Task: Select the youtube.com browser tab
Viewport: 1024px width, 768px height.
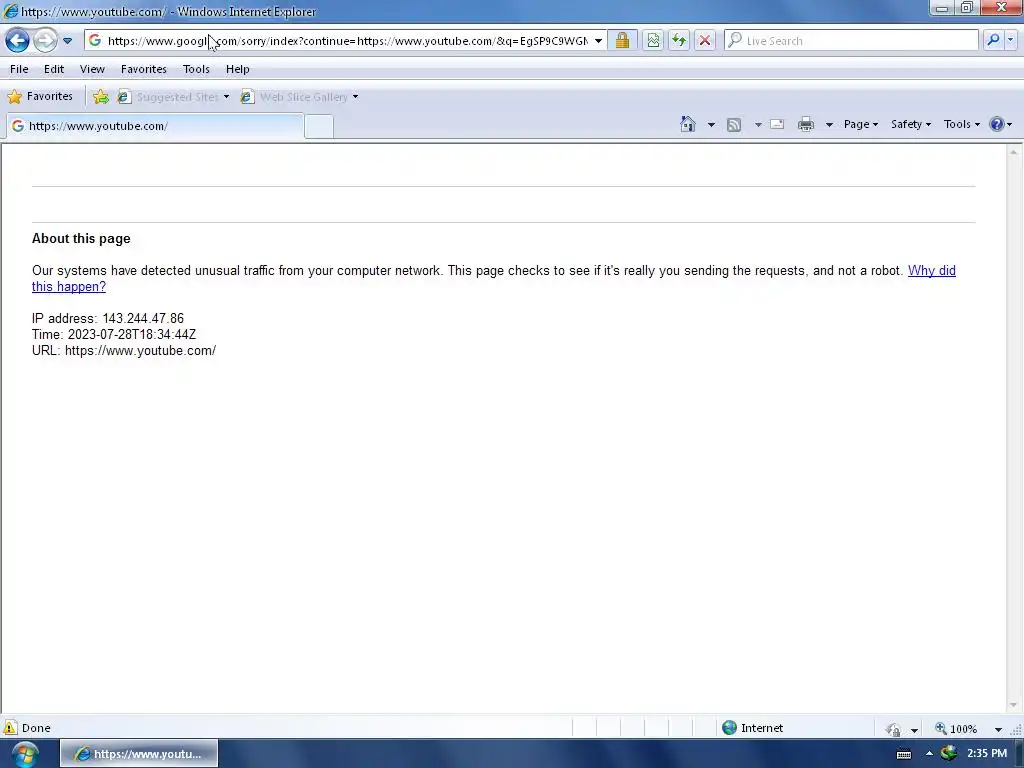Action: coord(155,126)
